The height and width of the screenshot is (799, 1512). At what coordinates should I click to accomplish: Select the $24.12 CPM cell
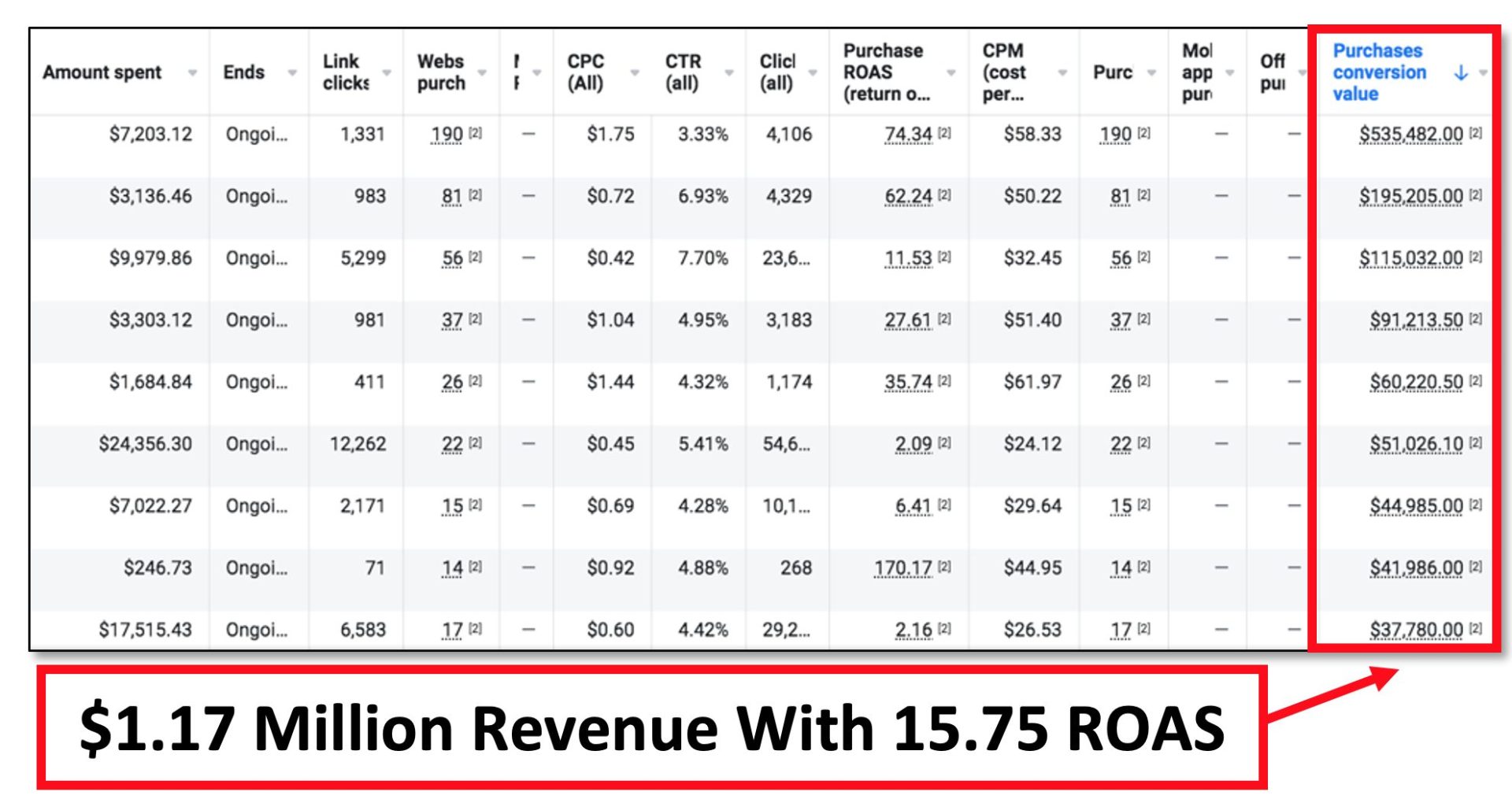(1032, 444)
